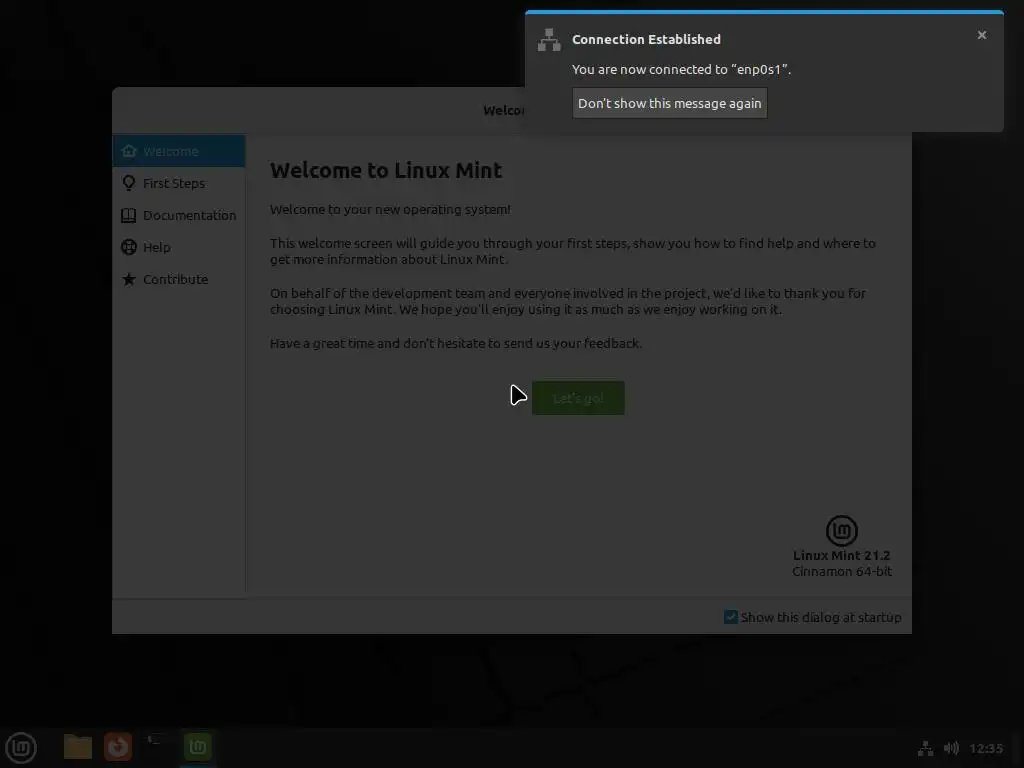Launch Firefox from the taskbar
The image size is (1024, 768).
[x=118, y=747]
